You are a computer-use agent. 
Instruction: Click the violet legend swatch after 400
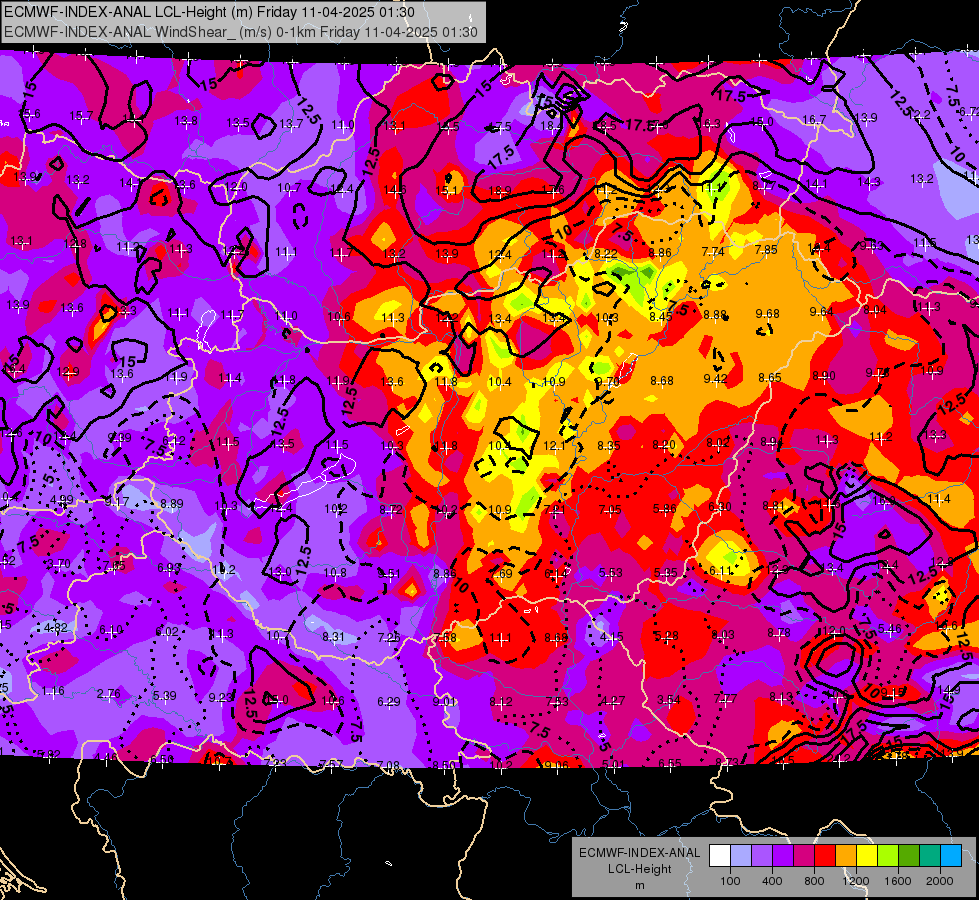point(783,855)
